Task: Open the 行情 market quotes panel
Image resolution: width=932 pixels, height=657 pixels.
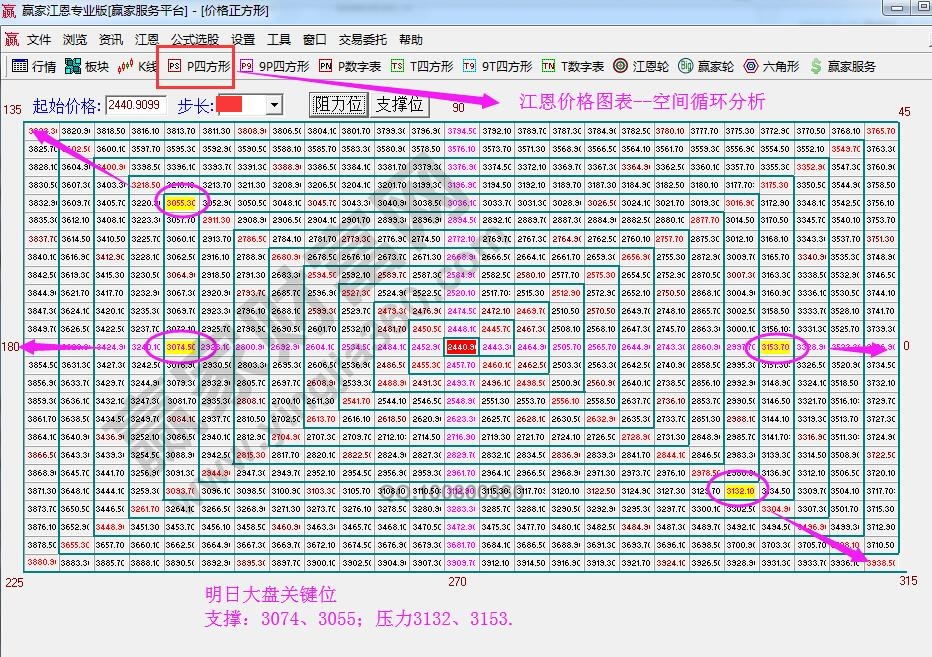Action: pyautogui.click(x=38, y=68)
